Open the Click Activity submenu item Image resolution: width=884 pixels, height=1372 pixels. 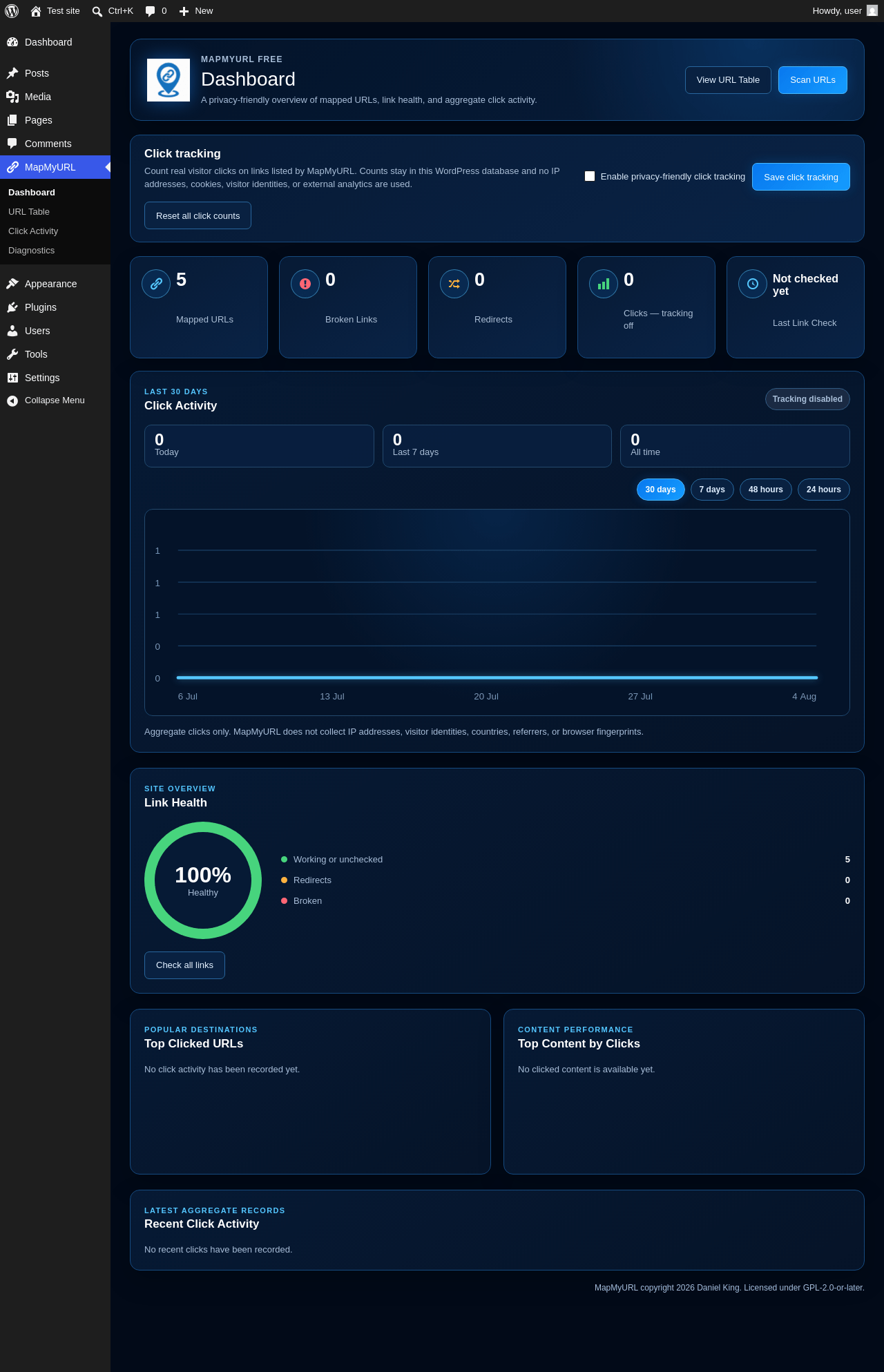pyautogui.click(x=55, y=231)
